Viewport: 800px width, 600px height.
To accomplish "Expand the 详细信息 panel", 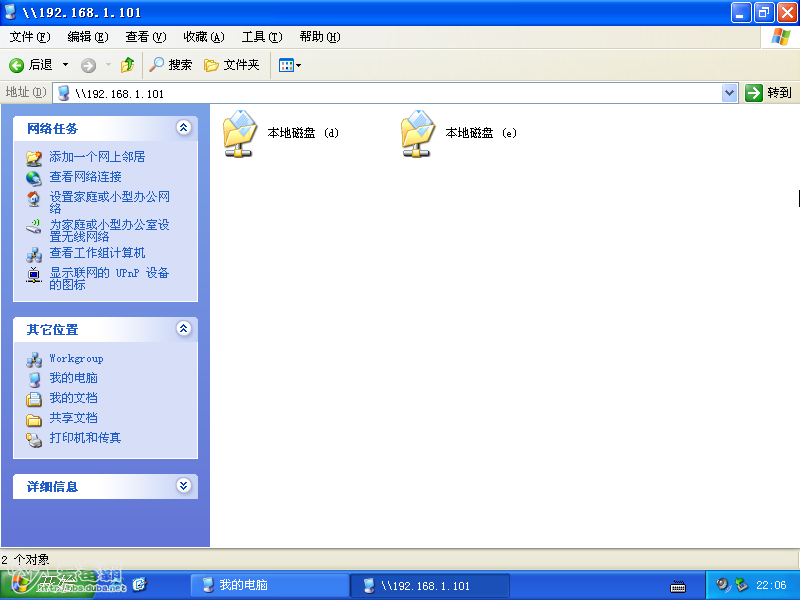I will [x=183, y=486].
